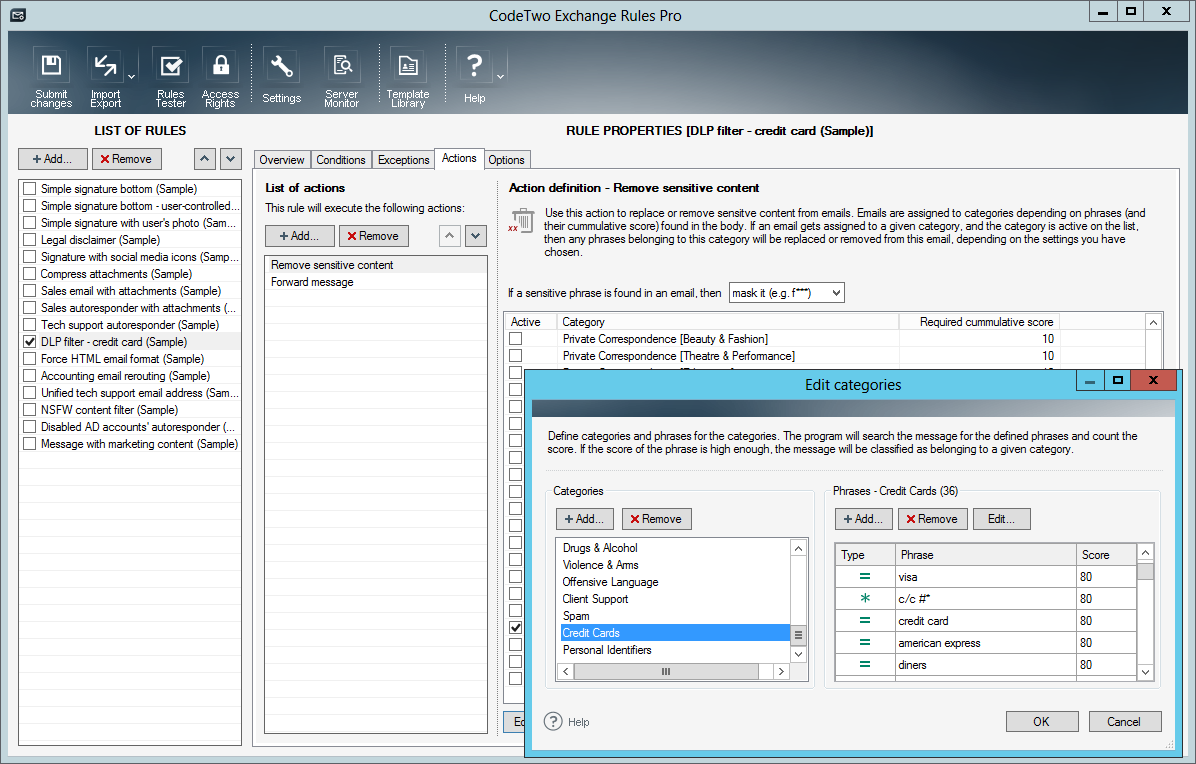Add a new phrase to Credit Cards
1196x764 pixels.
(x=863, y=518)
